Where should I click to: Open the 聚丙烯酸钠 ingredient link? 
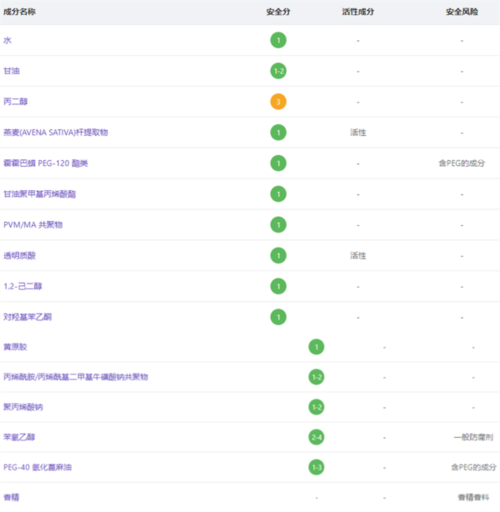tap(23, 407)
